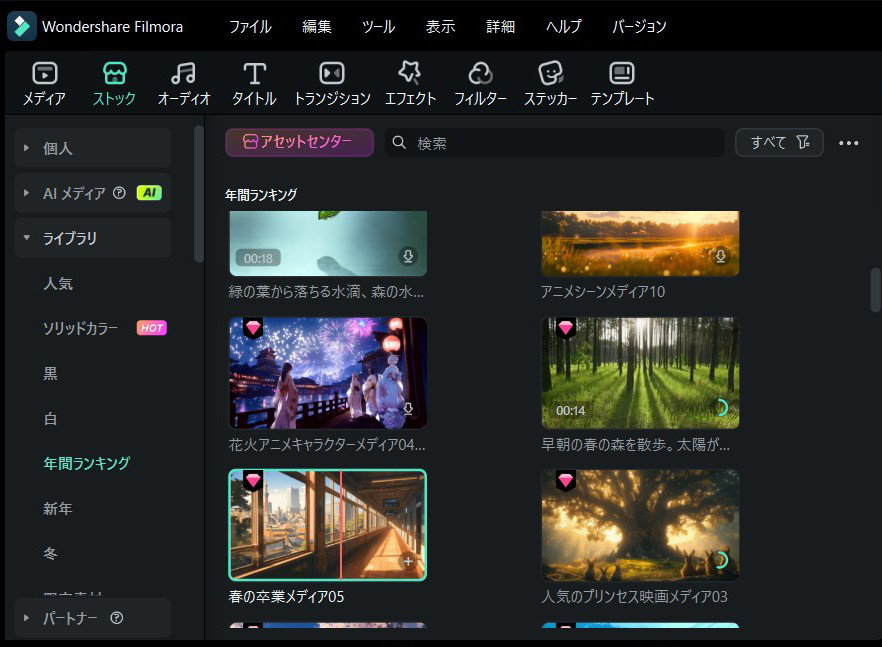Expand the 個人 sidebar section
882x647 pixels.
click(x=27, y=148)
